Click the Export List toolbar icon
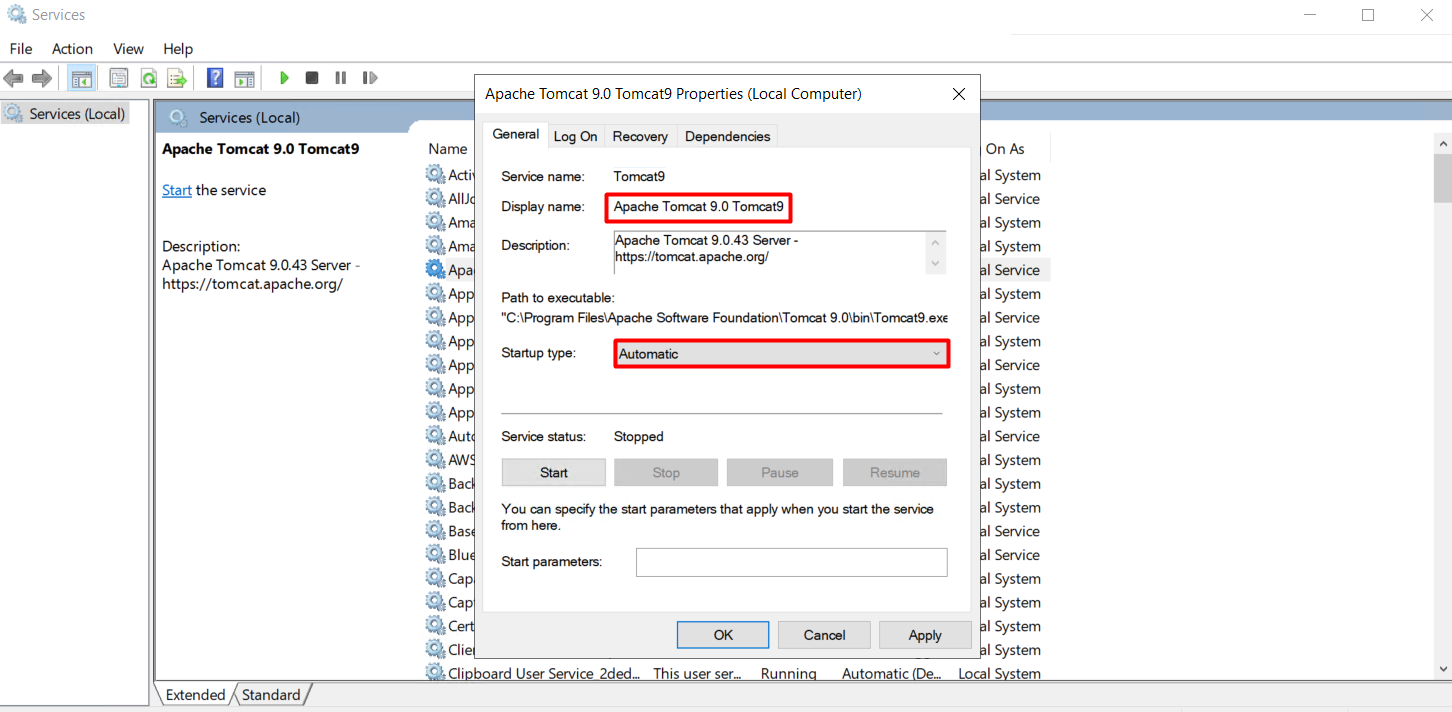The width and height of the screenshot is (1452, 712). 178,77
